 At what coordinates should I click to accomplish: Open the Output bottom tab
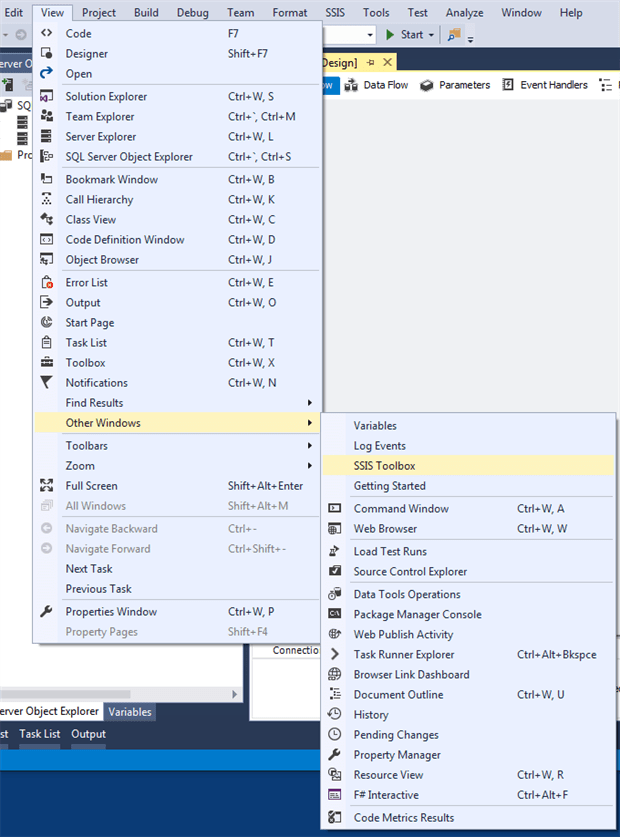click(89, 734)
